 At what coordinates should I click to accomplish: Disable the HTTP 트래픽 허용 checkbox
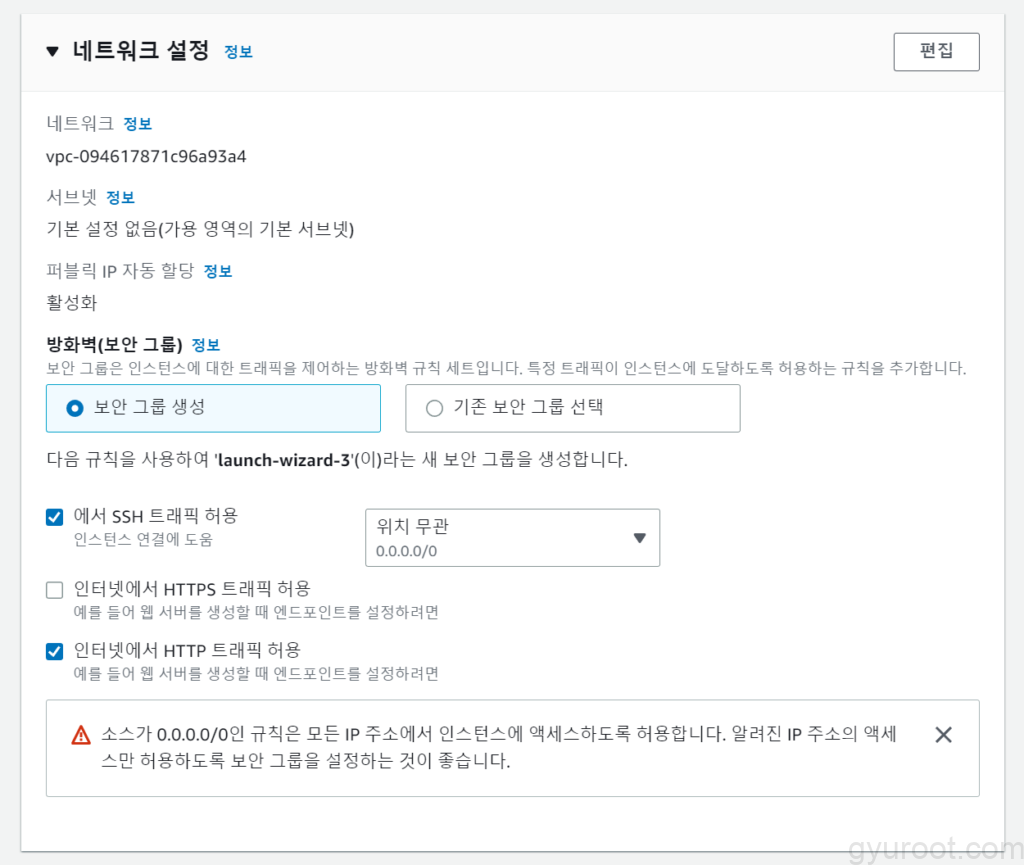(x=55, y=652)
